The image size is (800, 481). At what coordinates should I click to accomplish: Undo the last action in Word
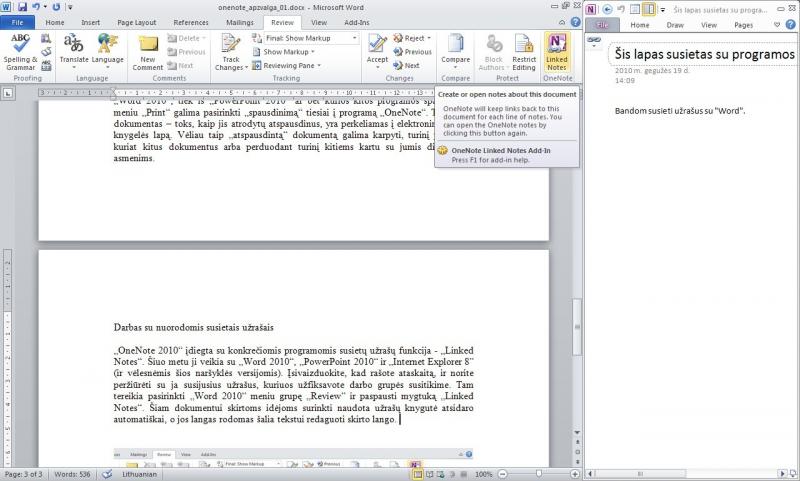[x=36, y=7]
